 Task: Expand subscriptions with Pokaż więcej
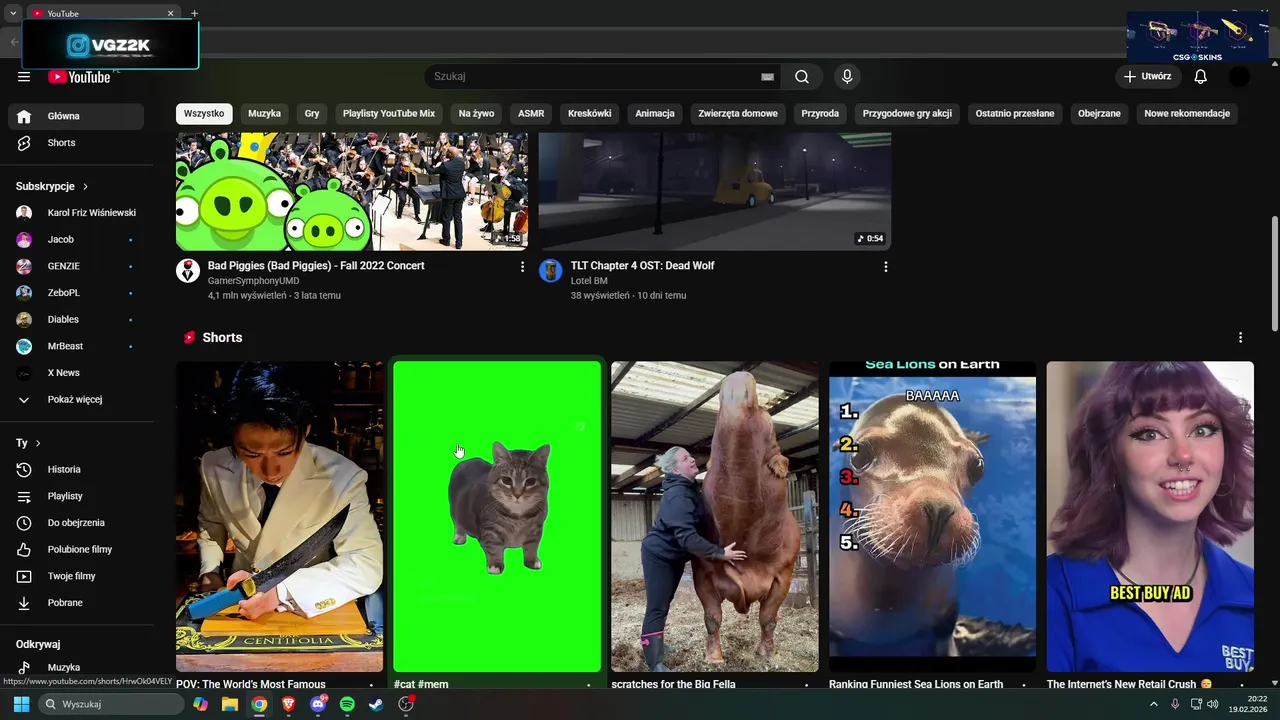76,400
